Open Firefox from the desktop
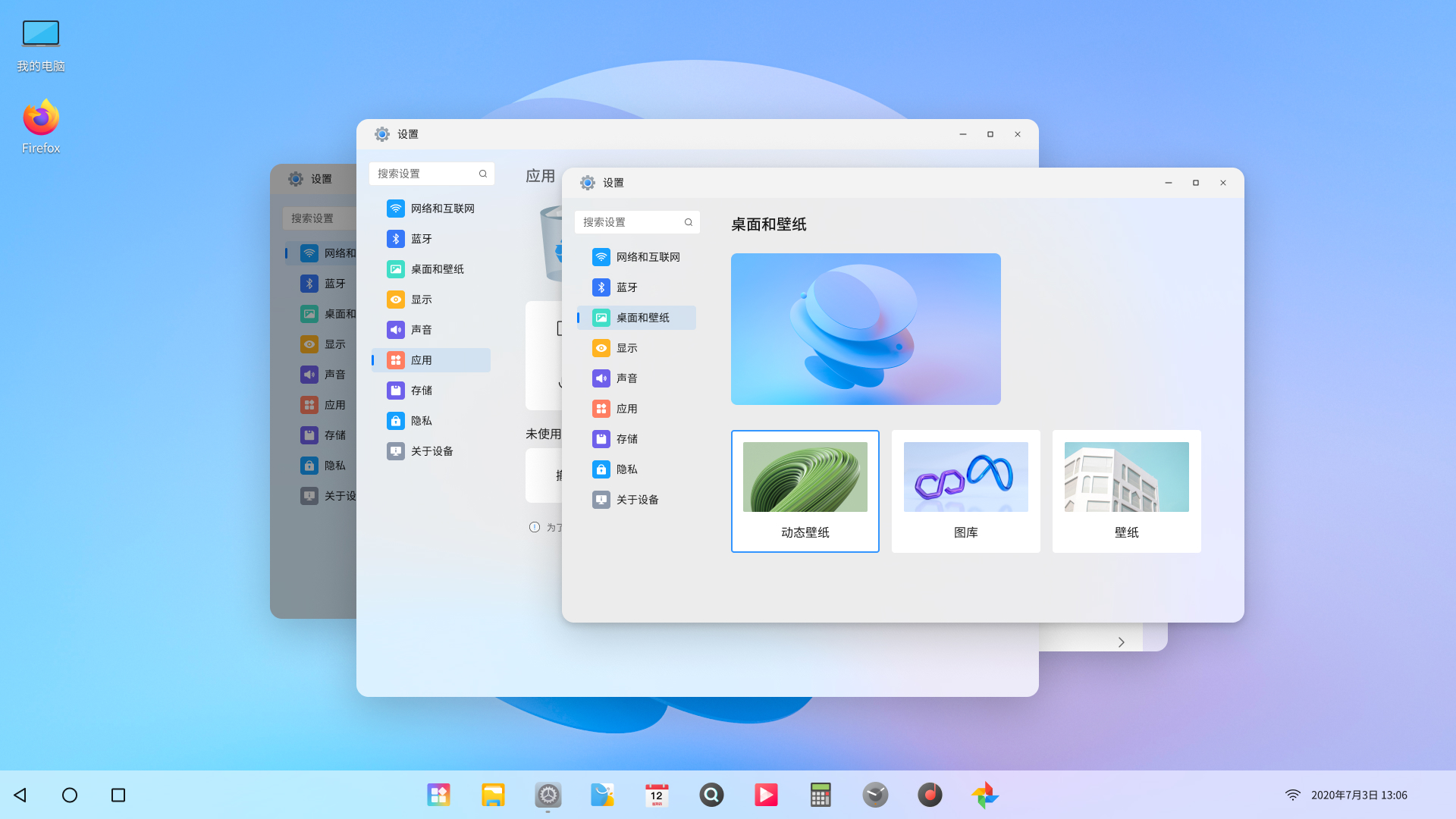Viewport: 1456px width, 819px height. pyautogui.click(x=41, y=127)
